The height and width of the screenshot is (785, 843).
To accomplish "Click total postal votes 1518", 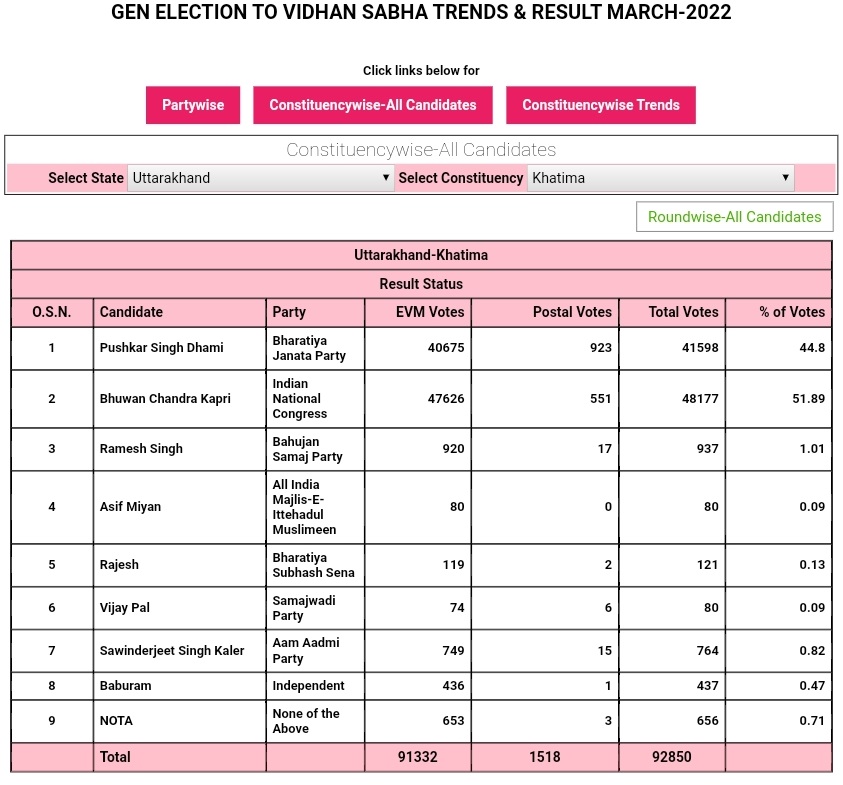I will 545,757.
